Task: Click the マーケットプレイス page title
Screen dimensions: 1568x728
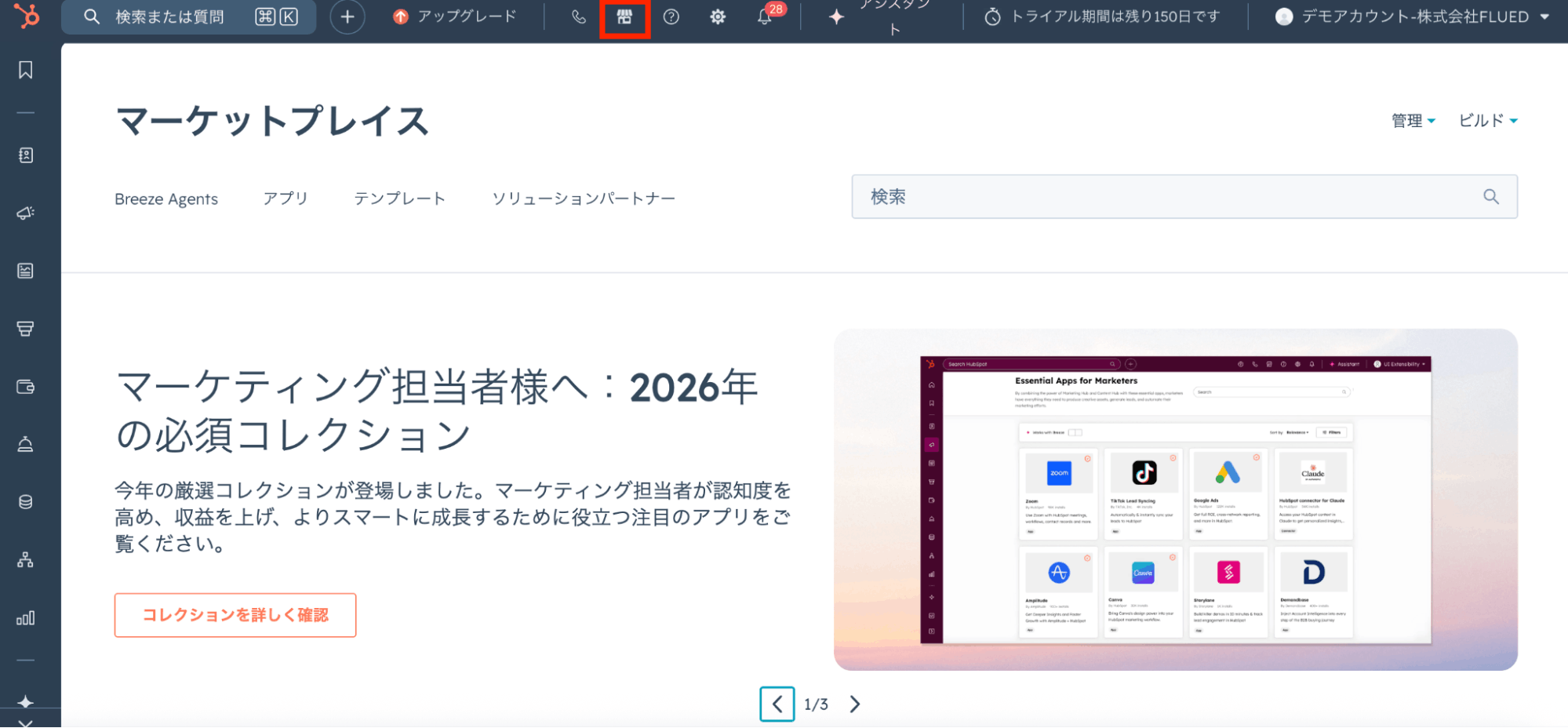Action: tap(272, 122)
